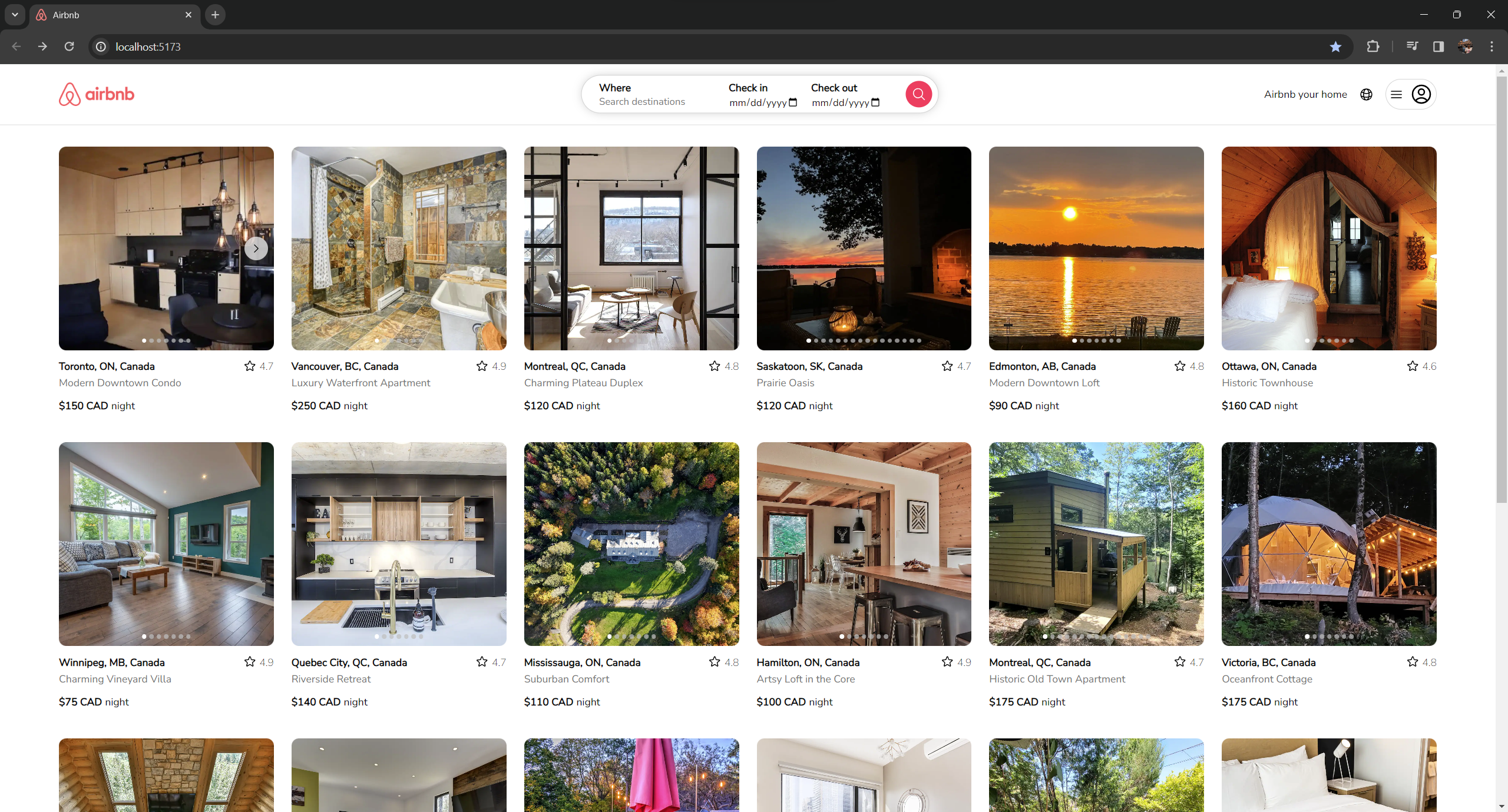1508x812 pixels.
Task: Open the Saskatoon sunset photo
Action: pyautogui.click(x=864, y=248)
